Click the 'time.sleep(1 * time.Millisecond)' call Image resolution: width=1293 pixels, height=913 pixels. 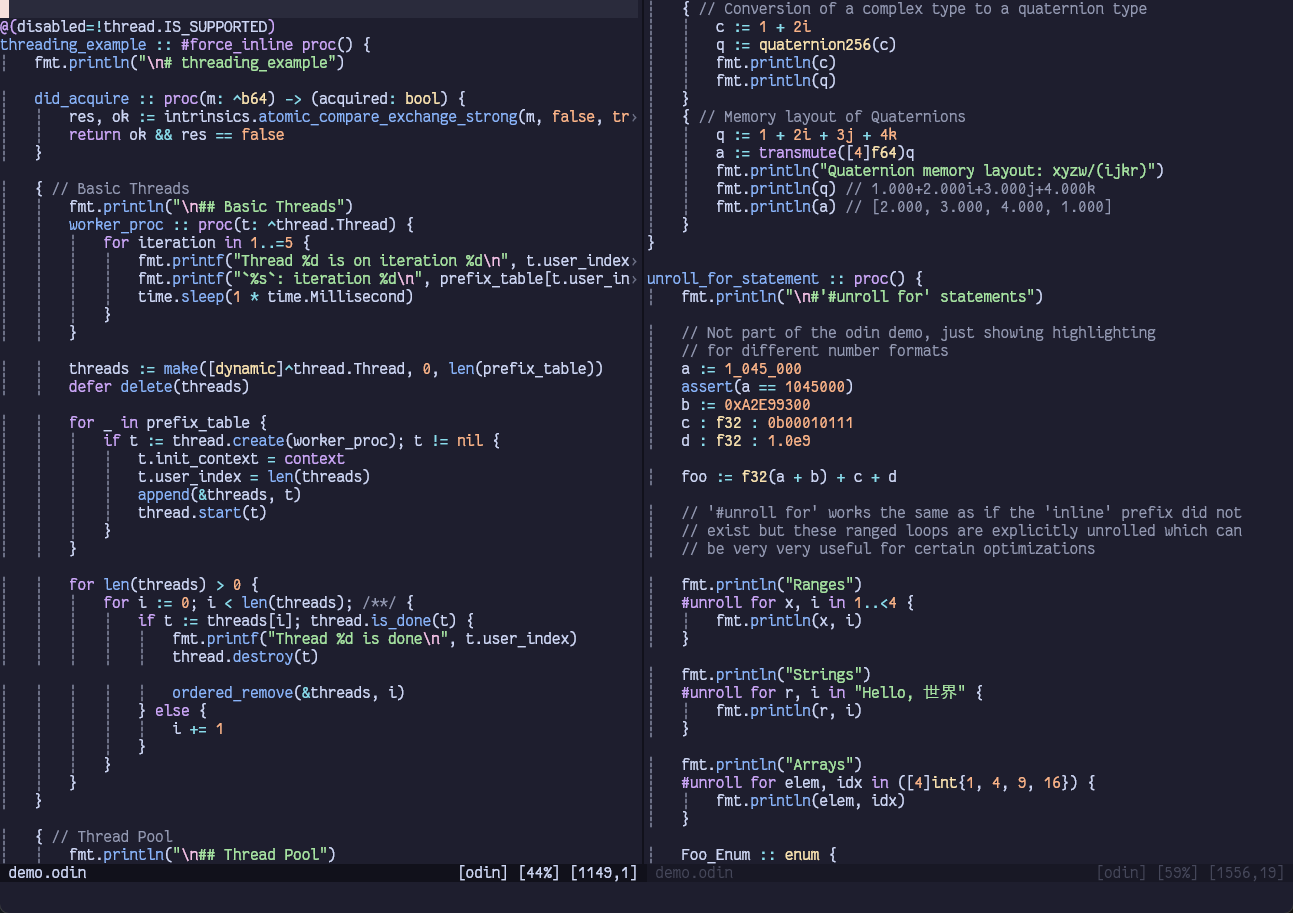click(275, 297)
